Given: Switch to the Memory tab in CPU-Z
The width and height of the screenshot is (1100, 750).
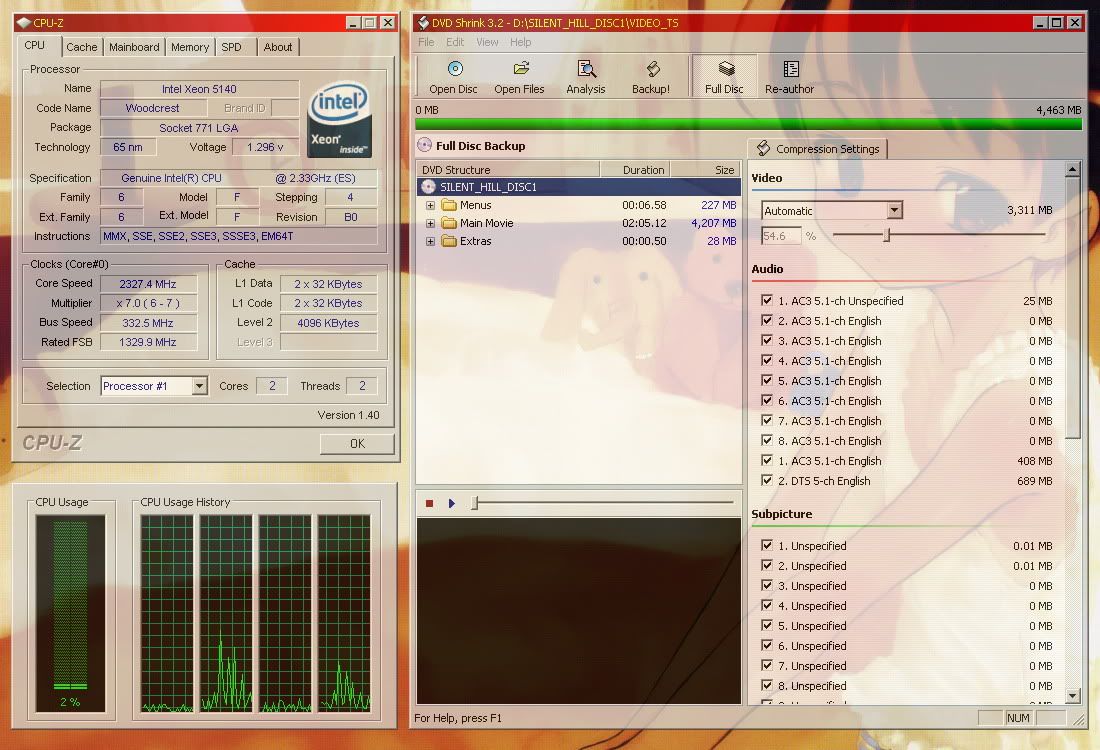Looking at the screenshot, I should (x=190, y=47).
